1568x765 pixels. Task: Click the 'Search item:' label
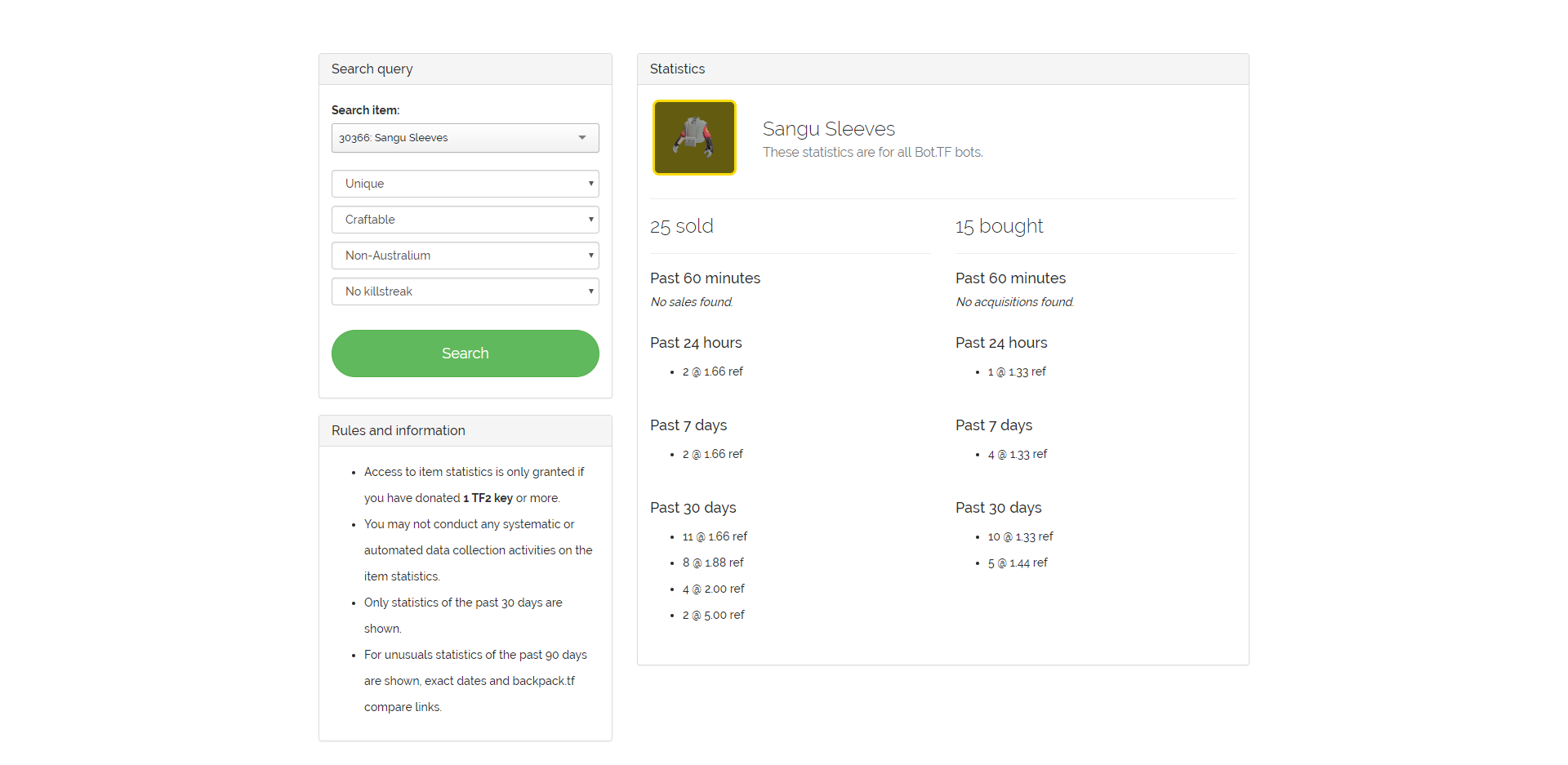coord(365,110)
